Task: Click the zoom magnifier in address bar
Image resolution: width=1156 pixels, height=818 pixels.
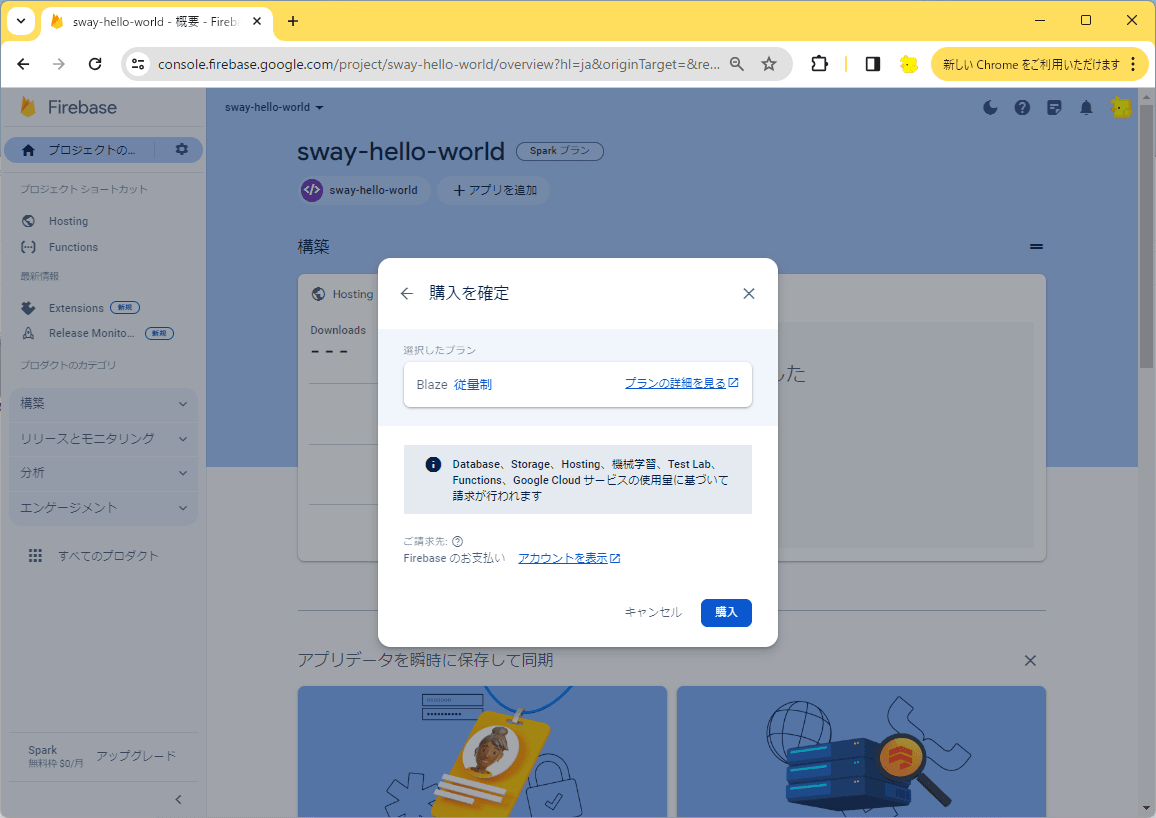Action: point(737,64)
